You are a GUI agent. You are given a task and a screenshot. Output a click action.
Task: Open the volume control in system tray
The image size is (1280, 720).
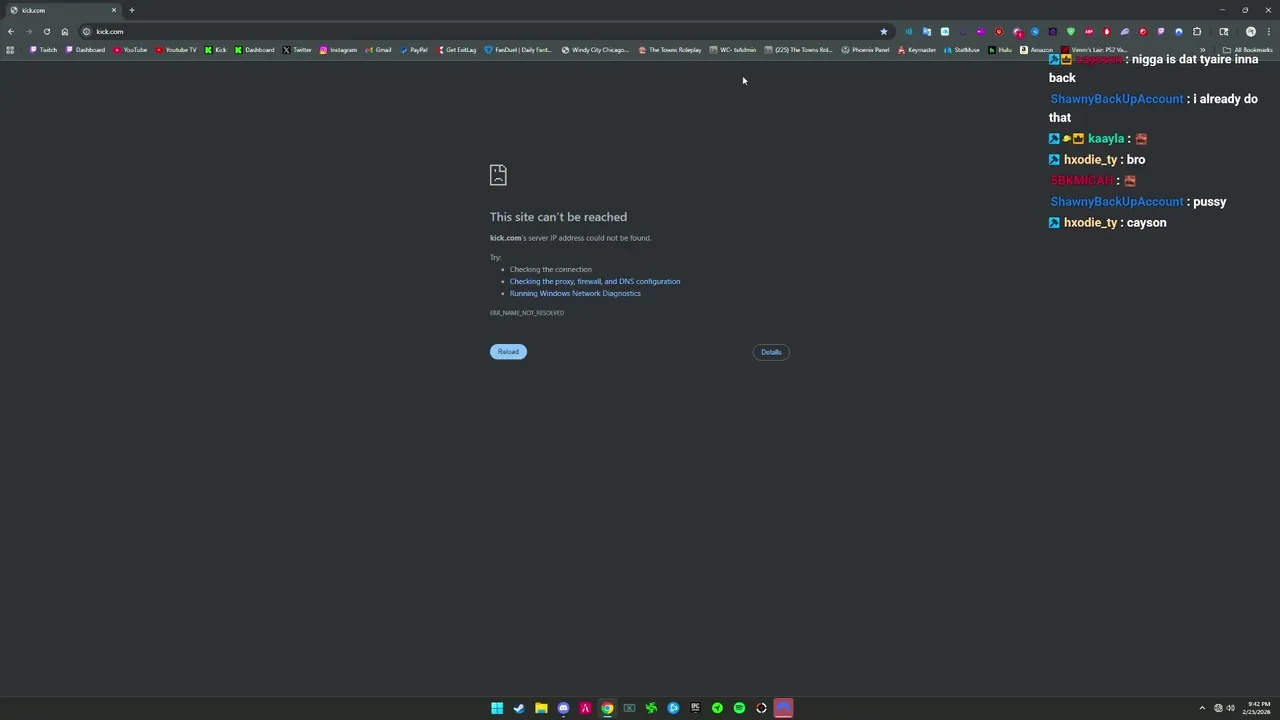(1230, 708)
